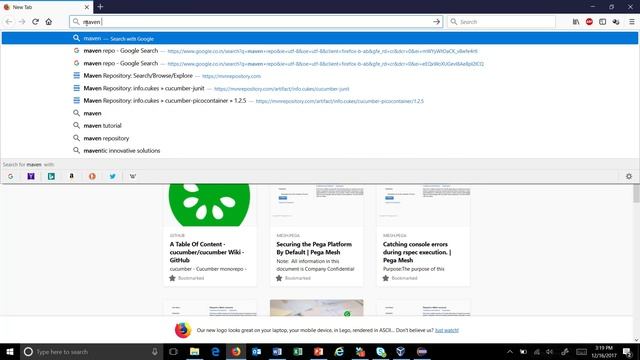
Task: Open second 'maven repo - Google Search' history entry
Action: [320, 63]
